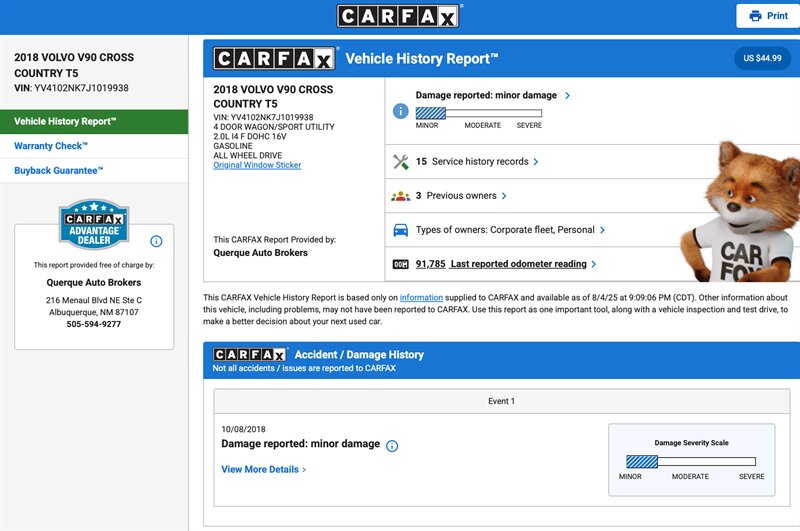Click the odometer icon

pos(401,264)
